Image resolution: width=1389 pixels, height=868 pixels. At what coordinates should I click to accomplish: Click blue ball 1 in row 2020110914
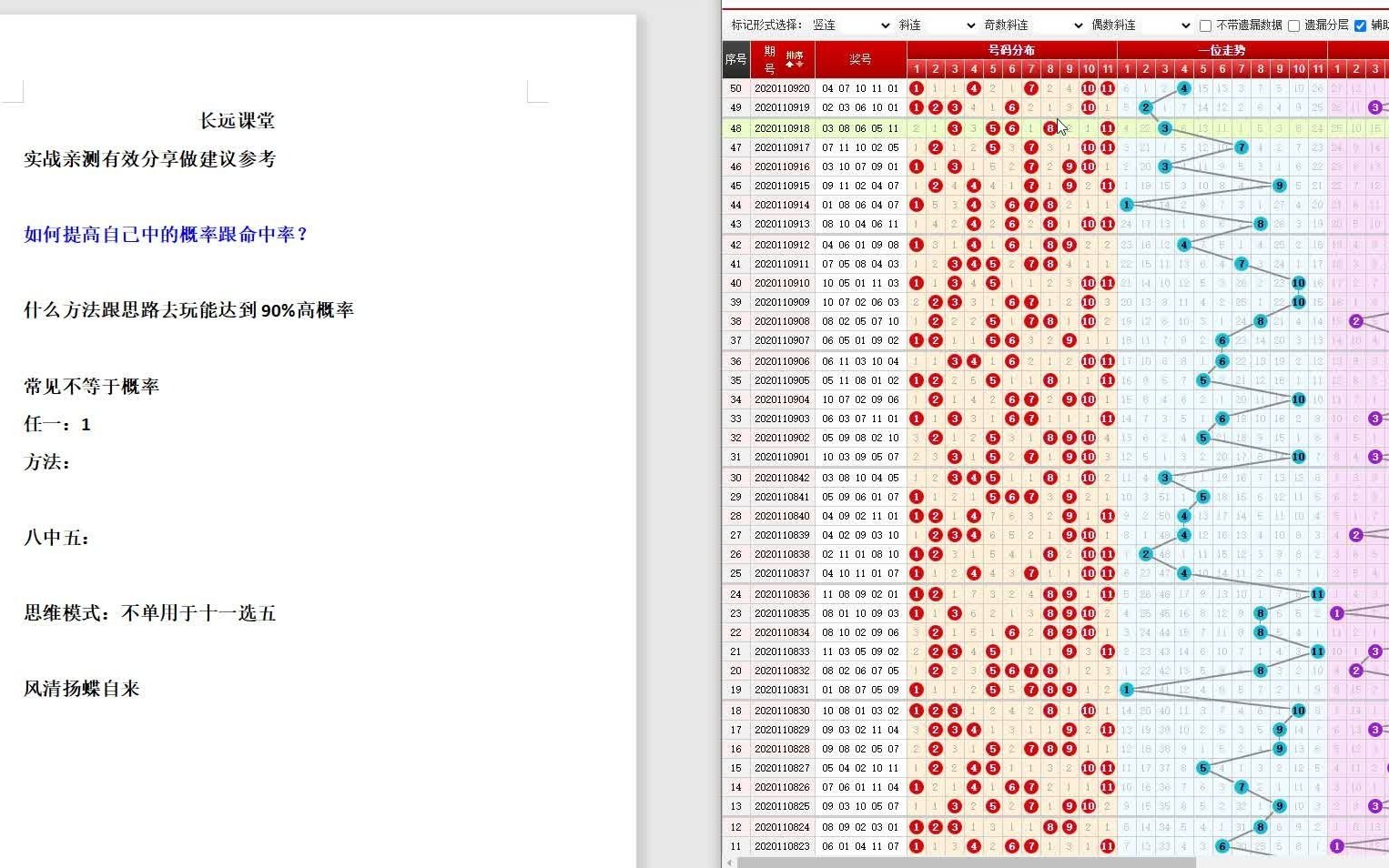coord(1126,205)
